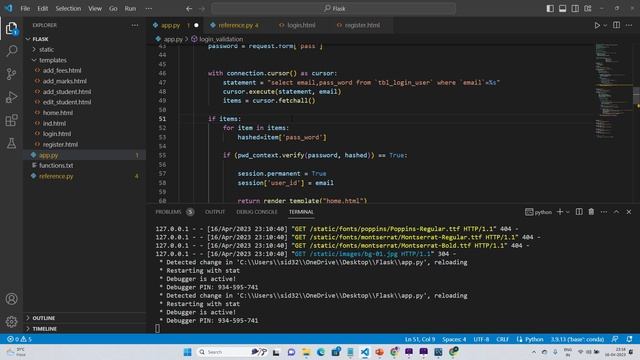Open the Selection menu
640x360 pixels.
68,9
